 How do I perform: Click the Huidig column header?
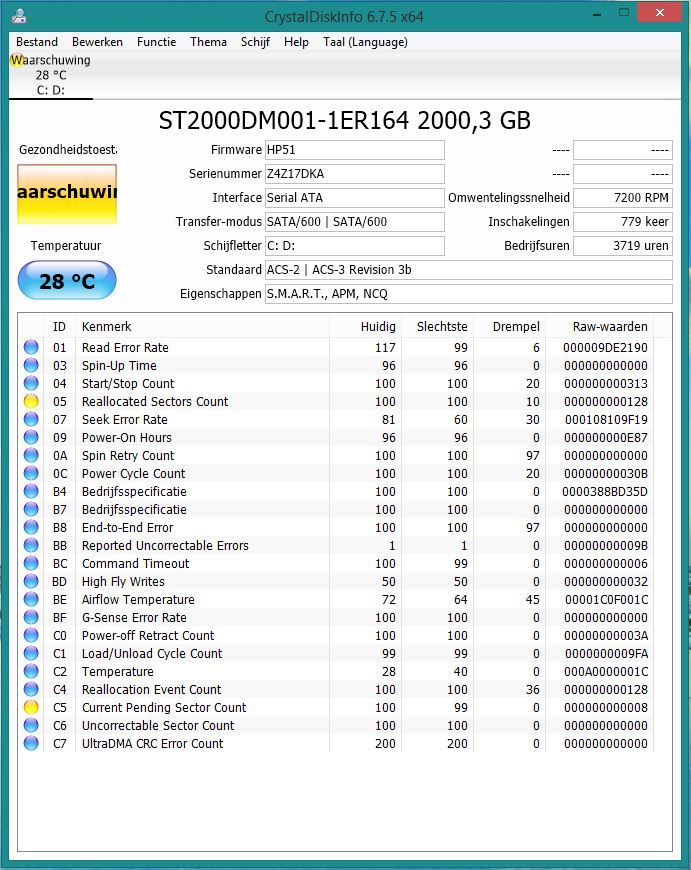point(365,327)
